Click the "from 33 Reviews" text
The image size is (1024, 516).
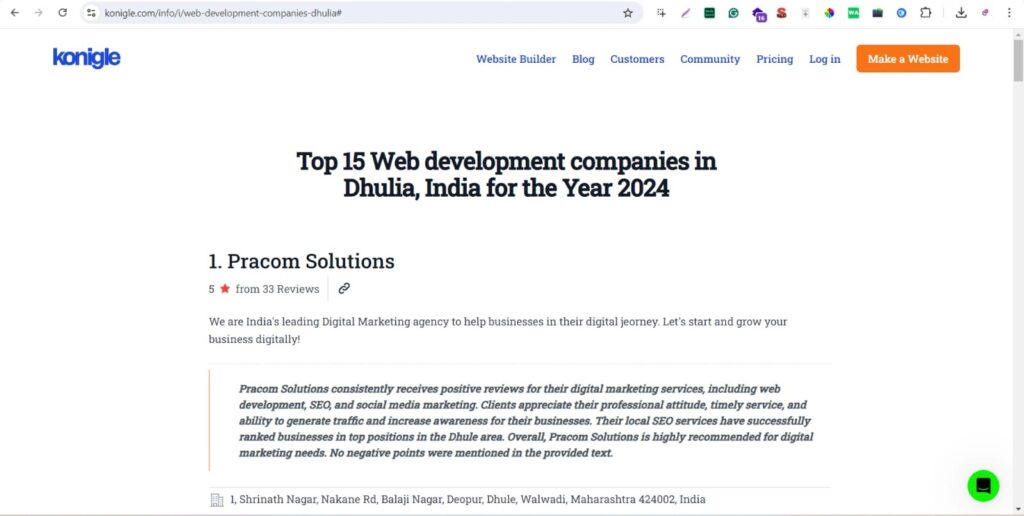278,289
